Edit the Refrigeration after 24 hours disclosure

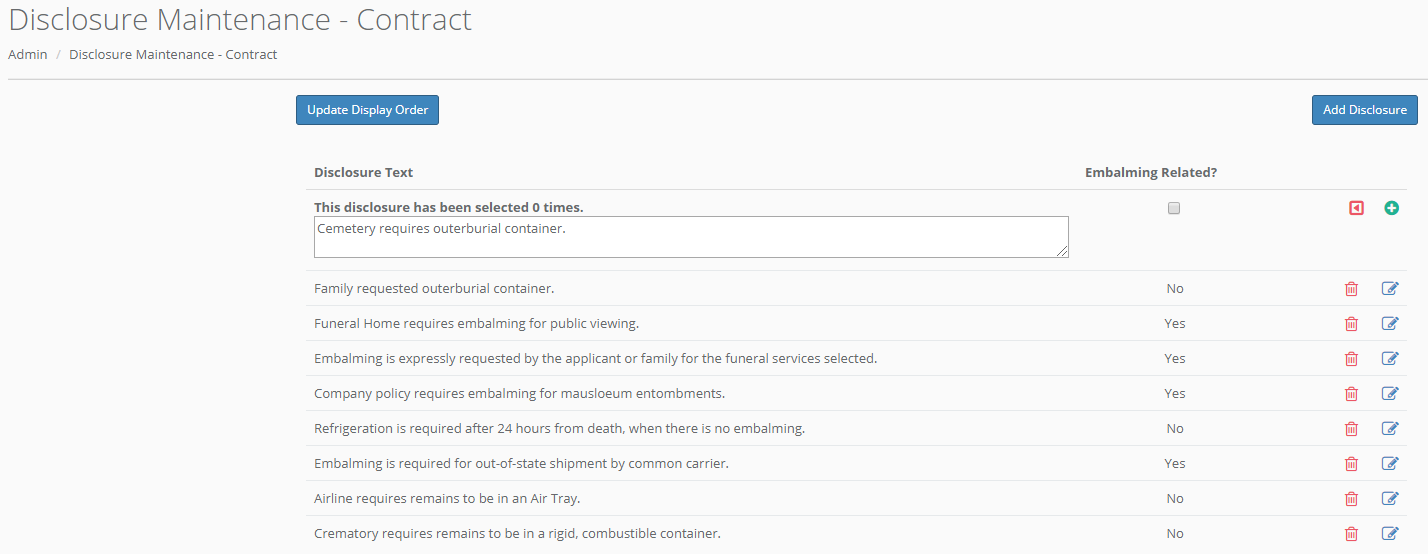[x=1390, y=429]
